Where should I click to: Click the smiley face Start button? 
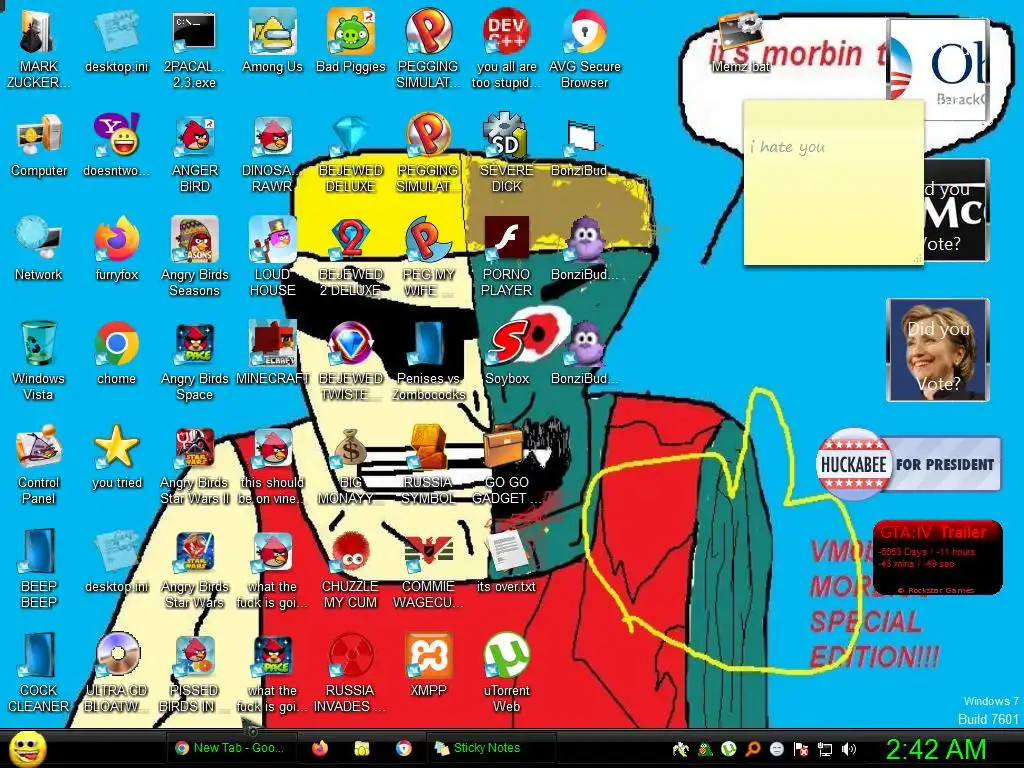tap(27, 748)
